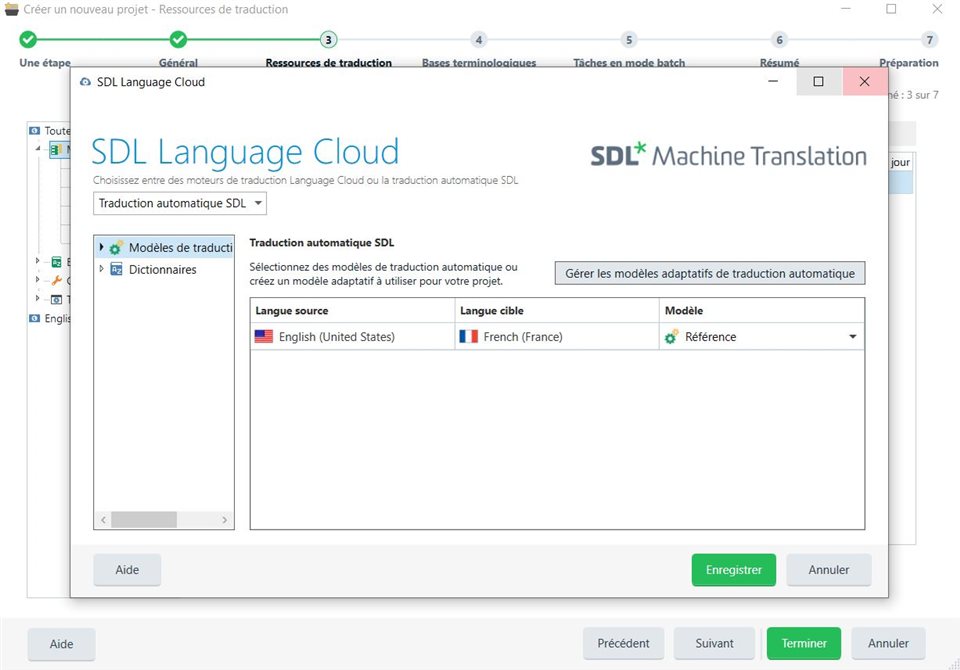Click the left arrow of the tree scrollbar
Viewport: 960px width, 670px height.
103,519
